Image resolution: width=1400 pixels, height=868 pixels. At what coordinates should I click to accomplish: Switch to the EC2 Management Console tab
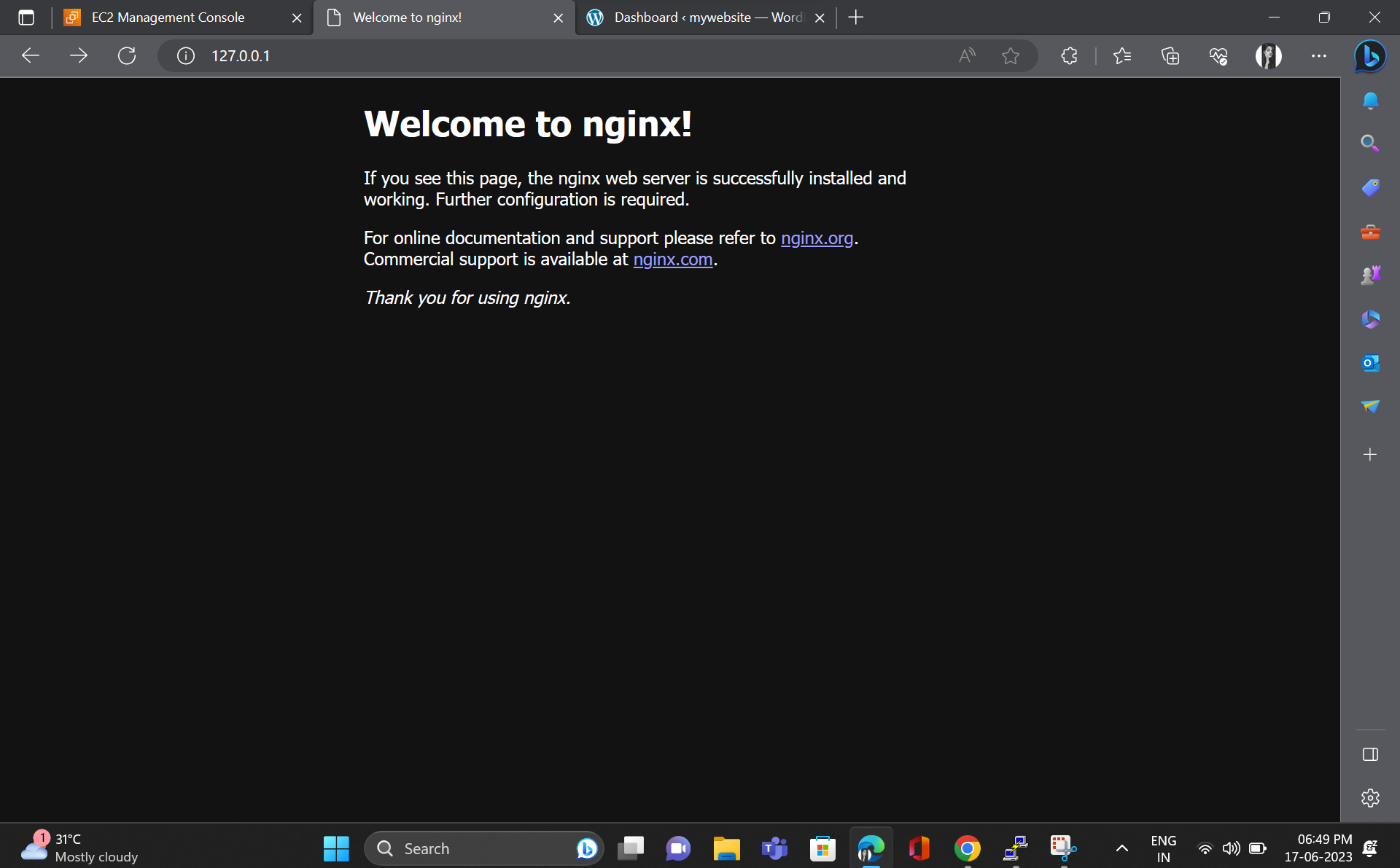click(x=166, y=17)
